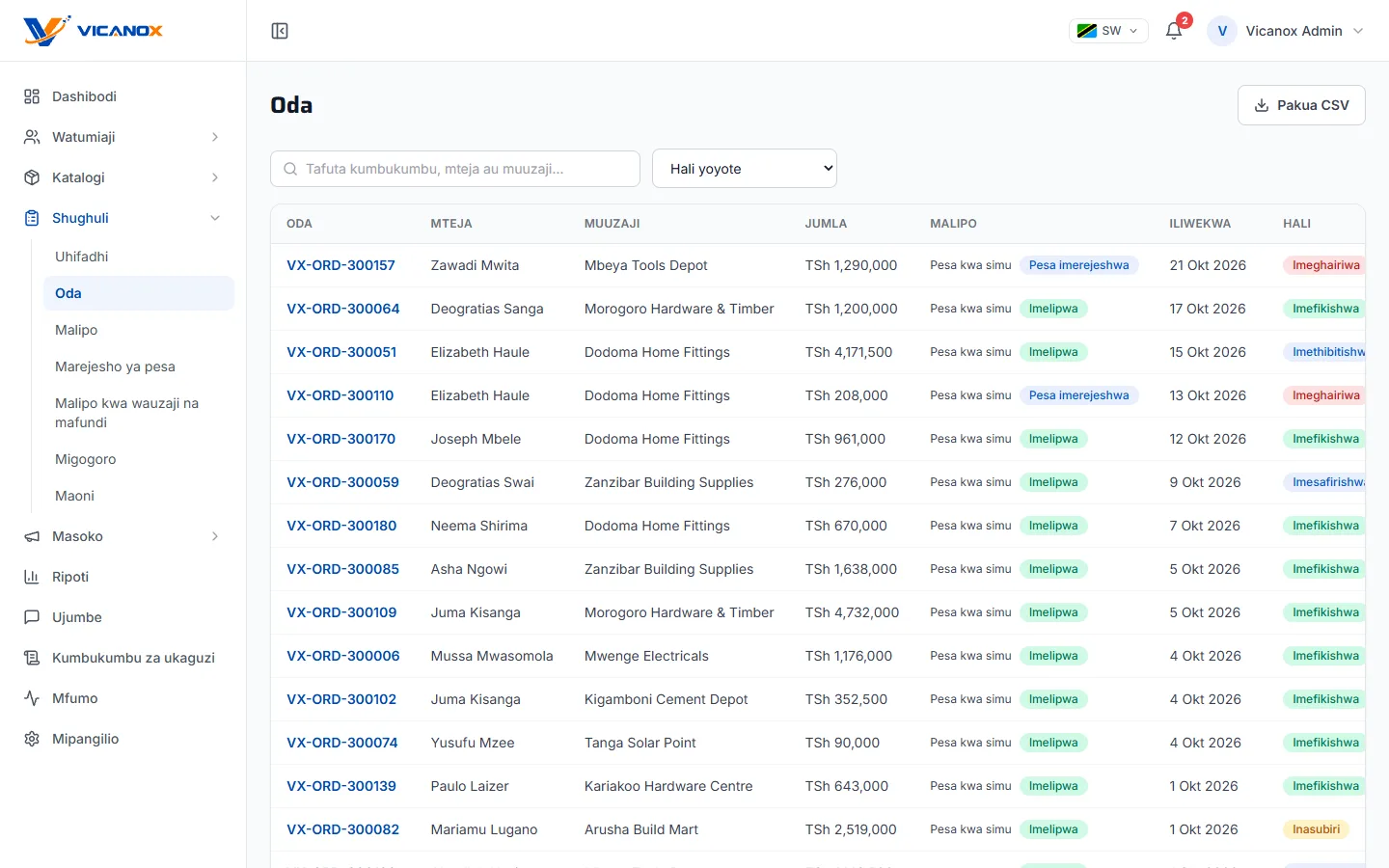Open the Malipo submenu item
The width and height of the screenshot is (1389, 868).
[x=139, y=330]
